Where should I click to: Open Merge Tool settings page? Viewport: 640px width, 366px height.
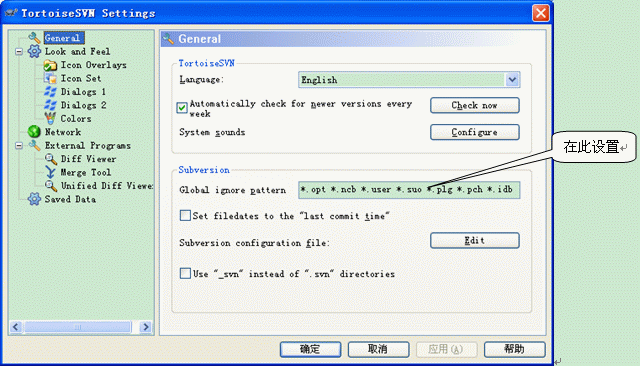point(86,172)
